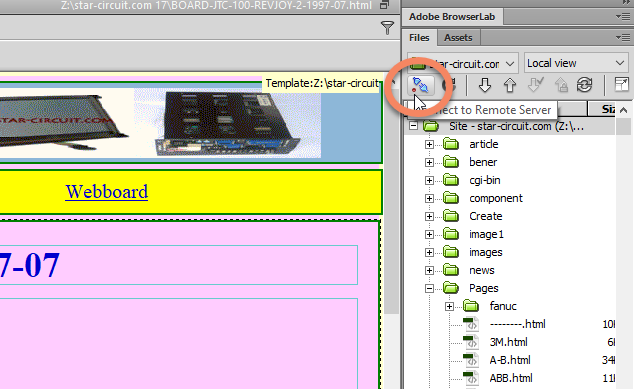The image size is (634, 389).
Task: Open Files panel options menu icon
Action: coord(623,38)
